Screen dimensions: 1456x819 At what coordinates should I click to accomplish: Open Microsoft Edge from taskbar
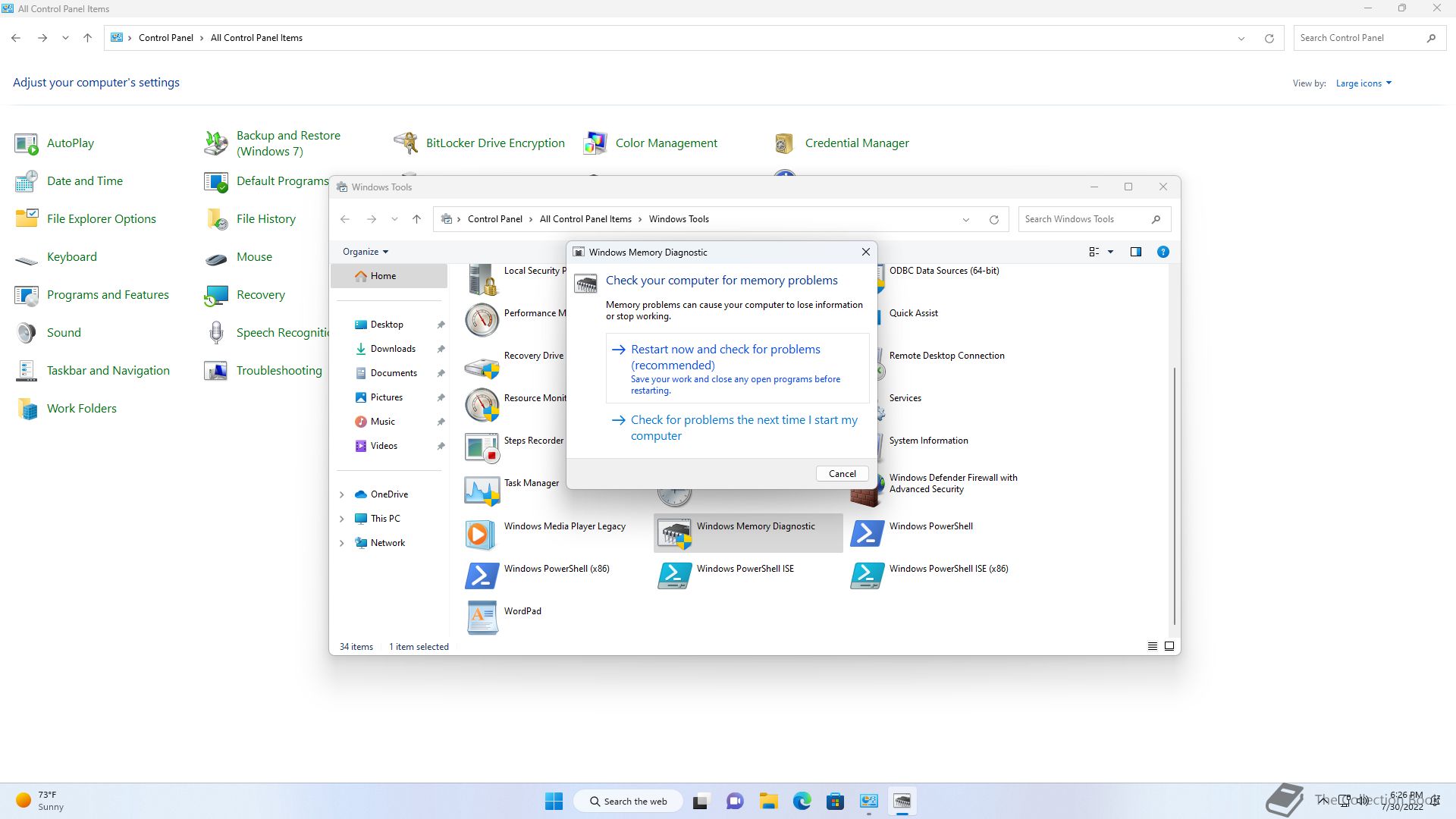pos(802,802)
